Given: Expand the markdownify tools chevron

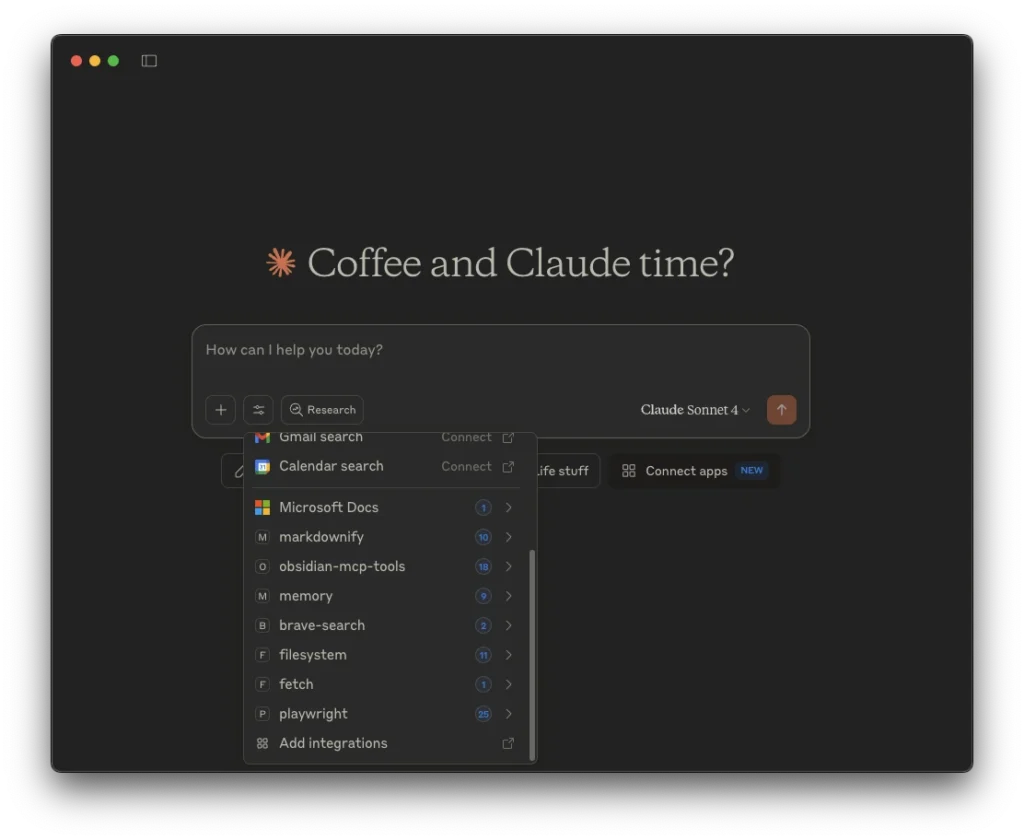Looking at the screenshot, I should click(509, 537).
